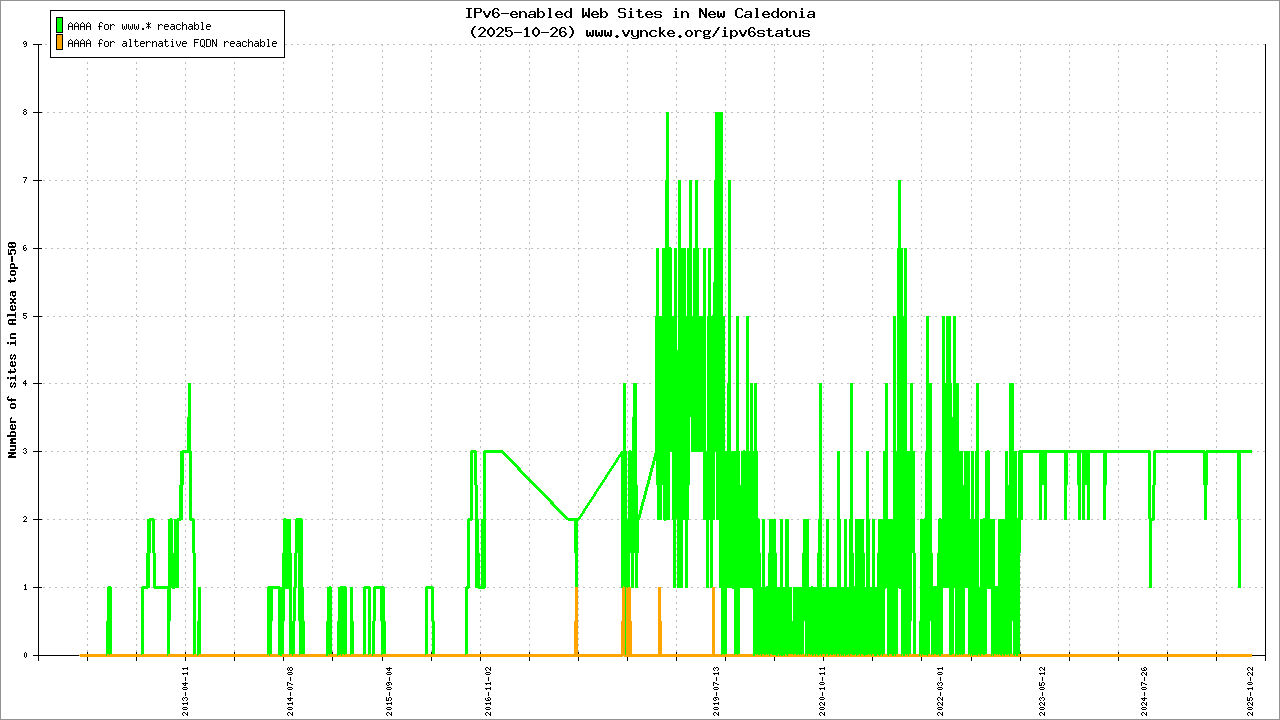Open the www.vyncke.org/ipv6status link text

click(697, 32)
